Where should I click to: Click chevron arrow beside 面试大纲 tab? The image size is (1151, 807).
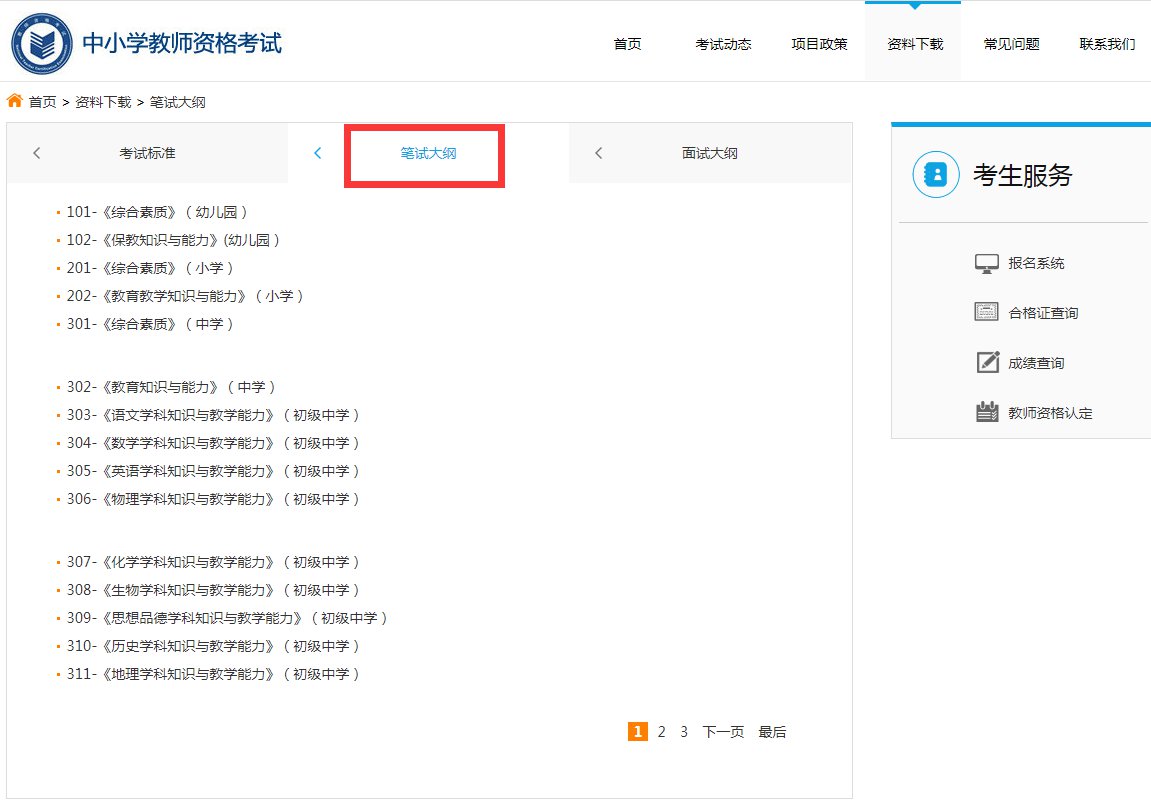click(x=599, y=153)
